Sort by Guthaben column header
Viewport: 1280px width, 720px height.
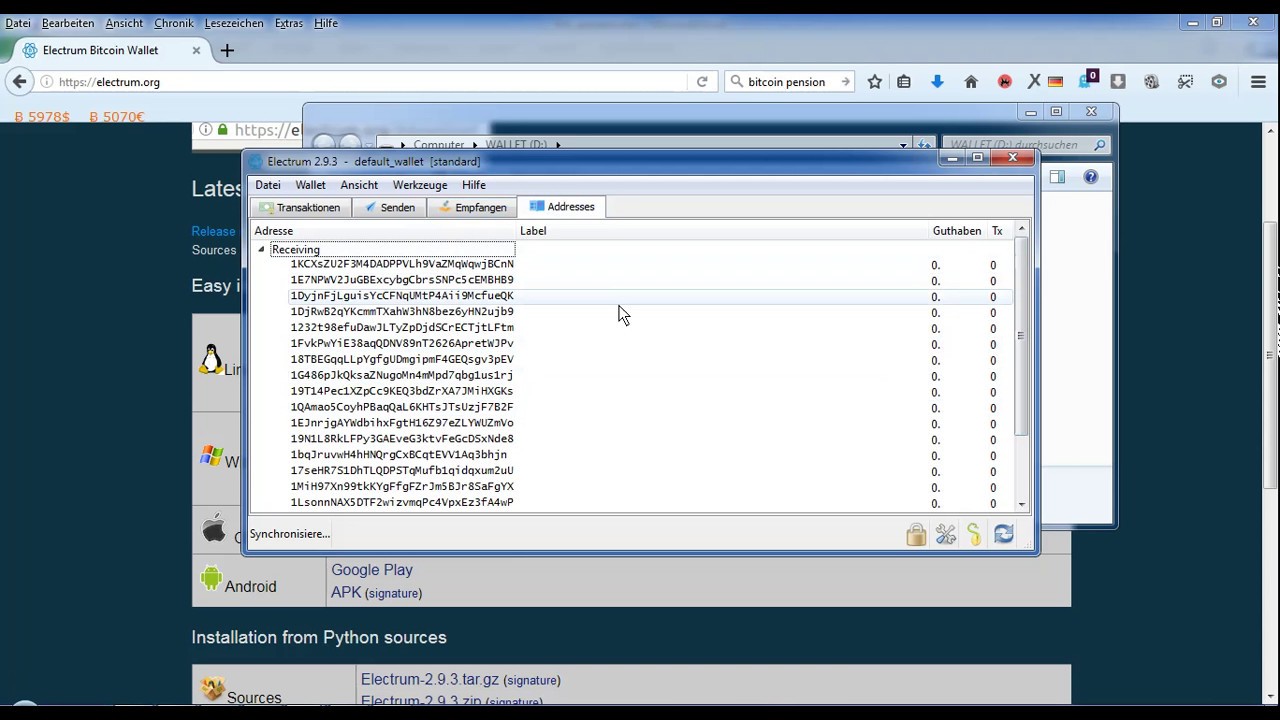(957, 231)
